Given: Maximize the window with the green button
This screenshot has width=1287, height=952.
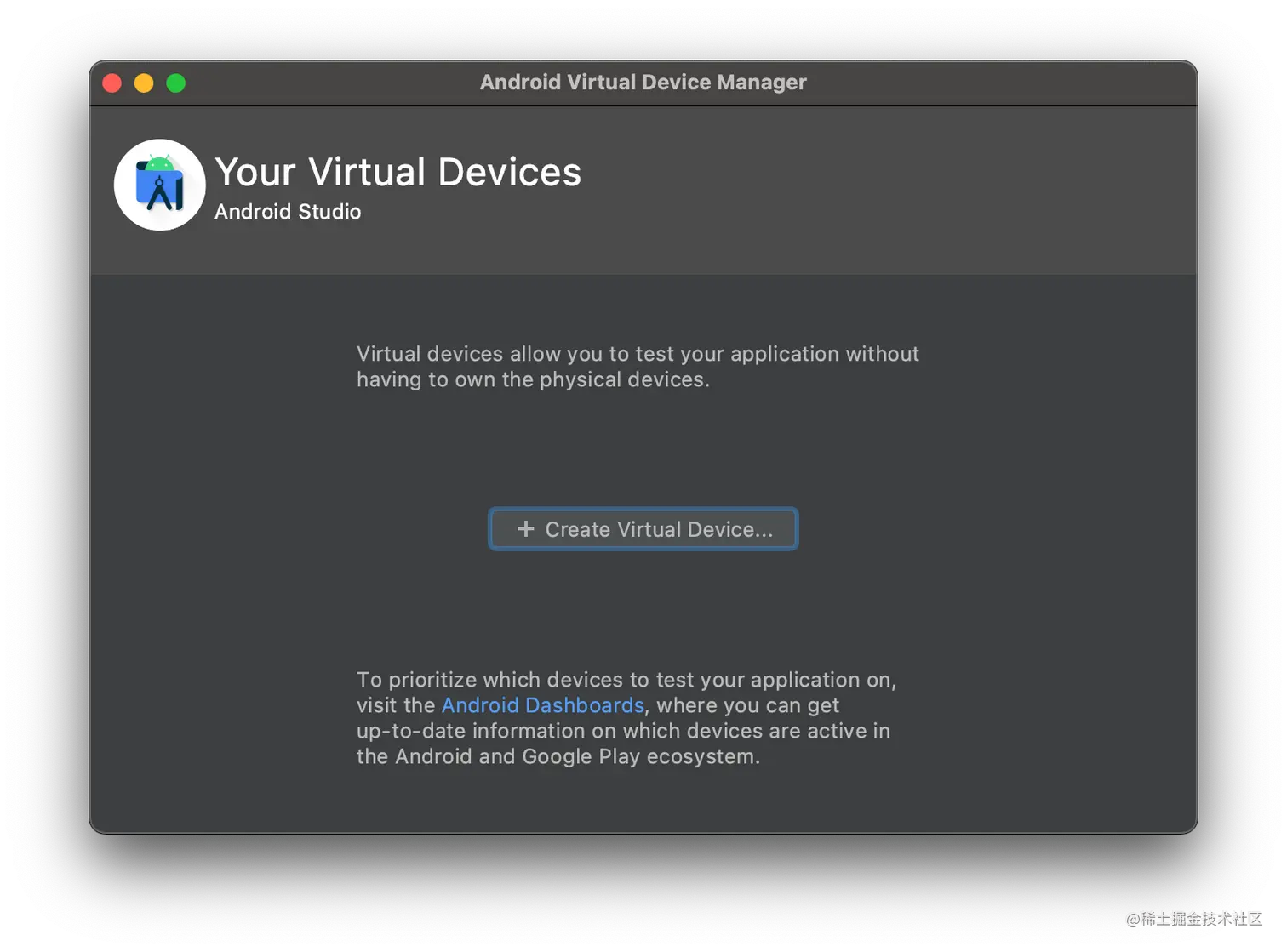Looking at the screenshot, I should (x=176, y=83).
